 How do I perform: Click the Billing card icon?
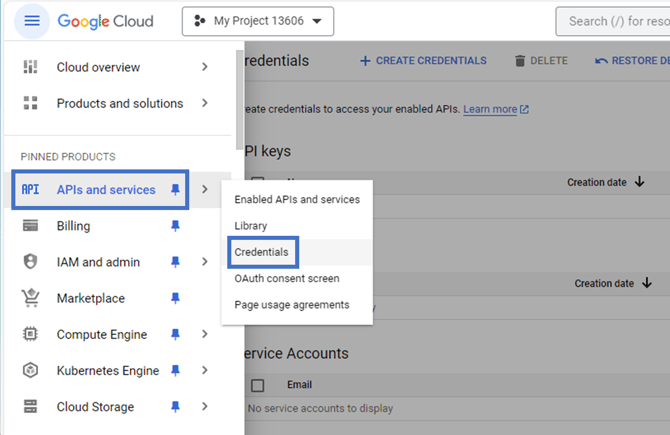click(30, 226)
